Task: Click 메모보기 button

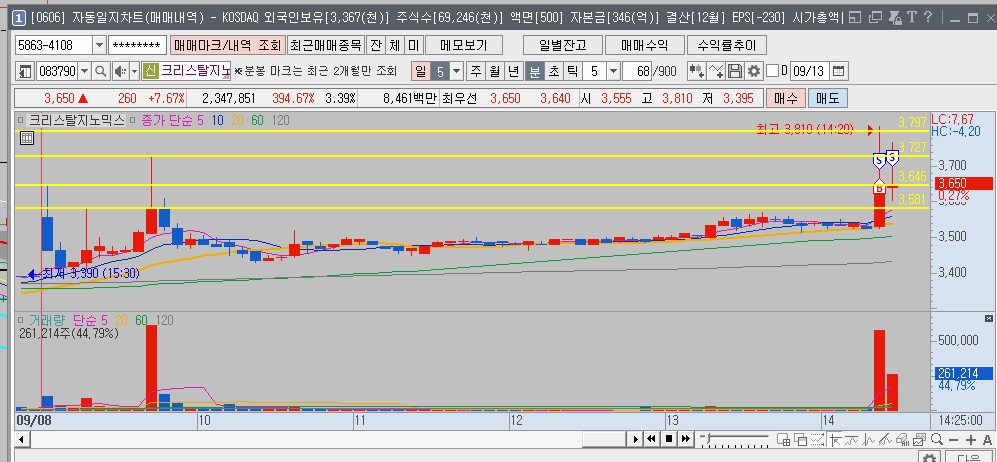Action: (464, 45)
